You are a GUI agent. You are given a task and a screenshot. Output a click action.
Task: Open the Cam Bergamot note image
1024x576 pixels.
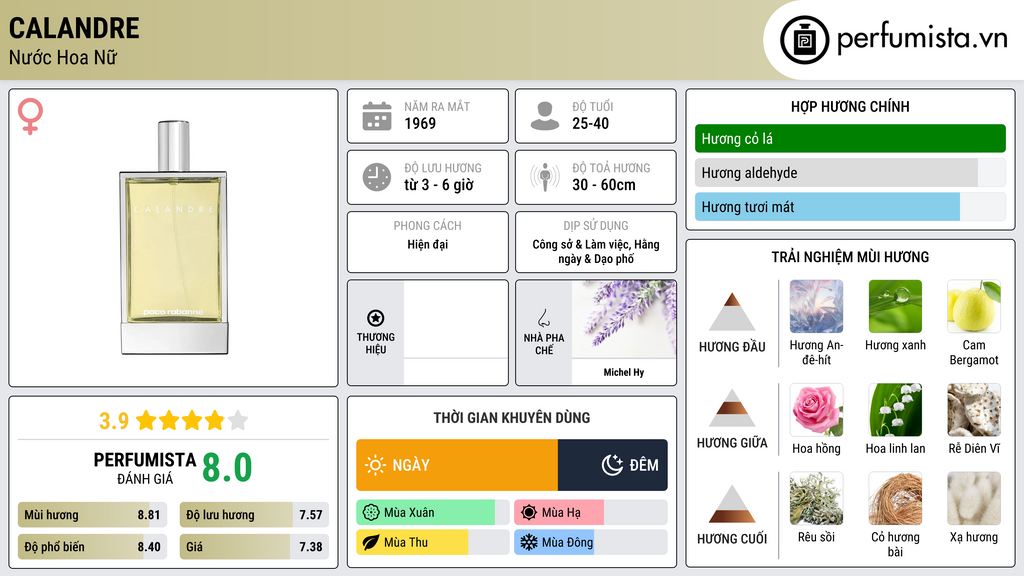(x=974, y=306)
